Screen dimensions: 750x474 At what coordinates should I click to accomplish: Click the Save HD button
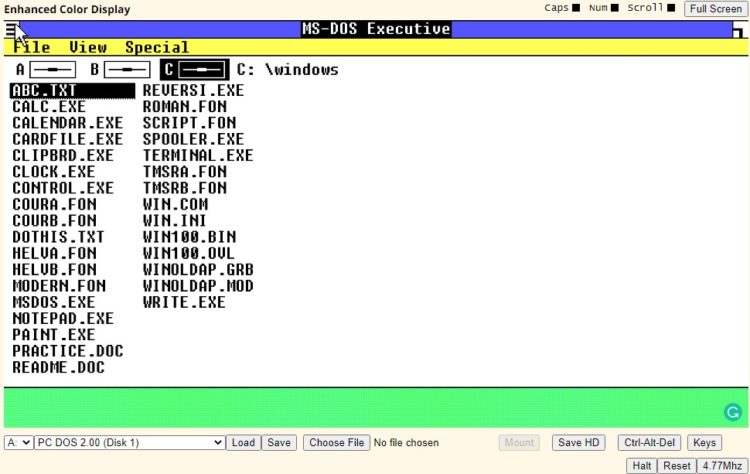coord(578,442)
